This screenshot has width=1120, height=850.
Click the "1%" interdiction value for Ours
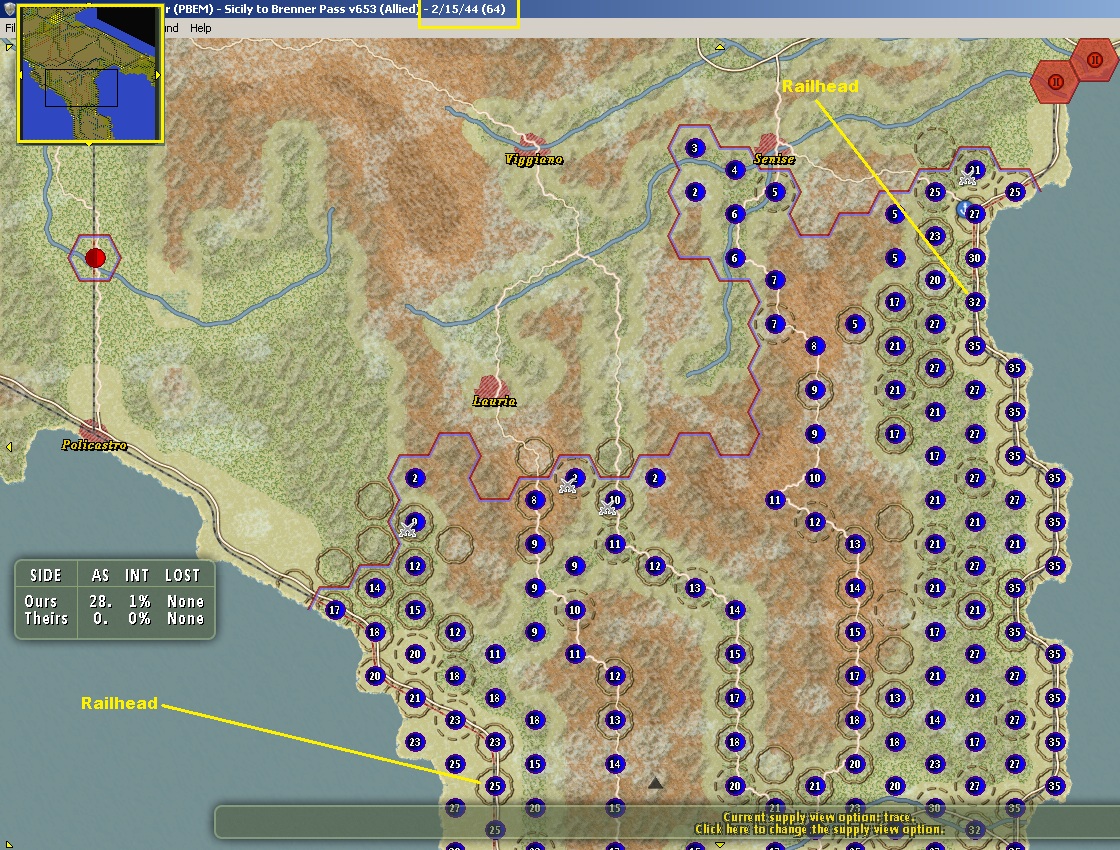(139, 601)
